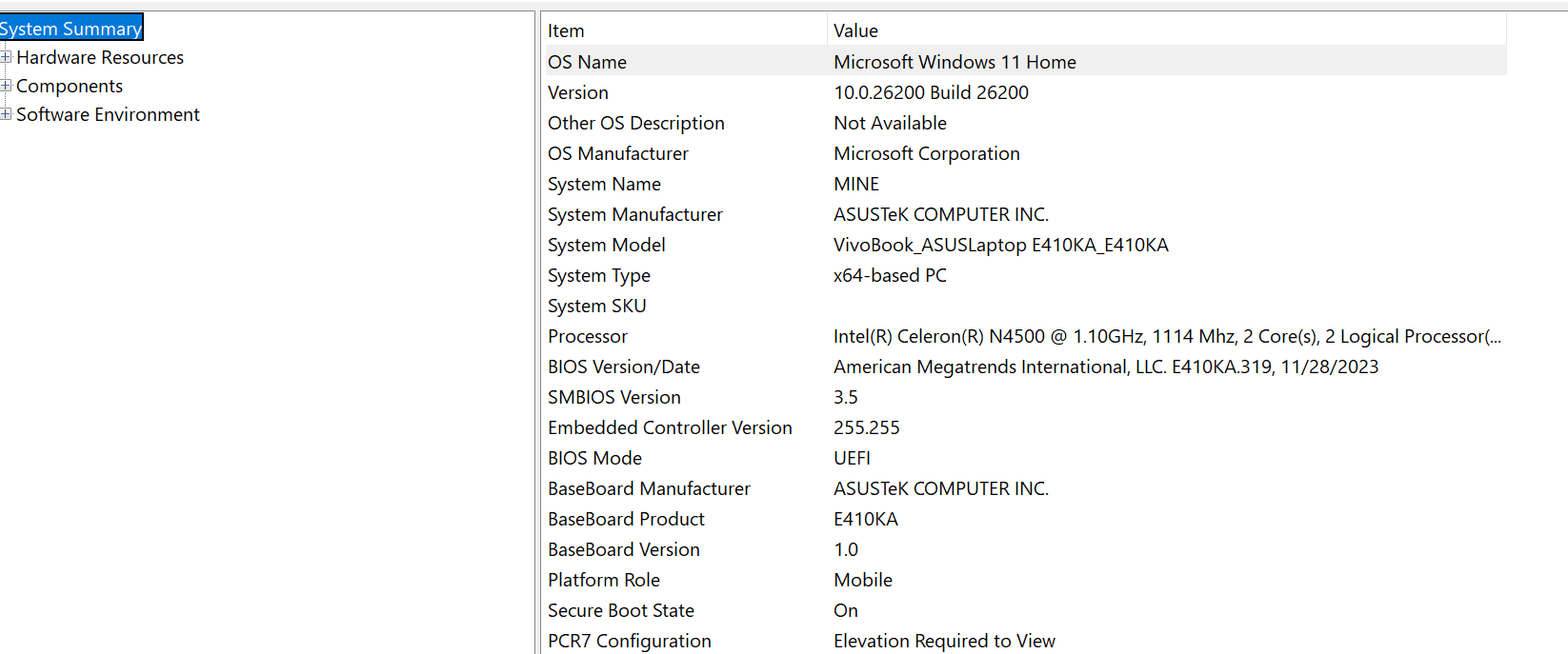Viewport: 1568px width, 654px height.
Task: Select Hardware Resources label in tree
Action: click(100, 57)
